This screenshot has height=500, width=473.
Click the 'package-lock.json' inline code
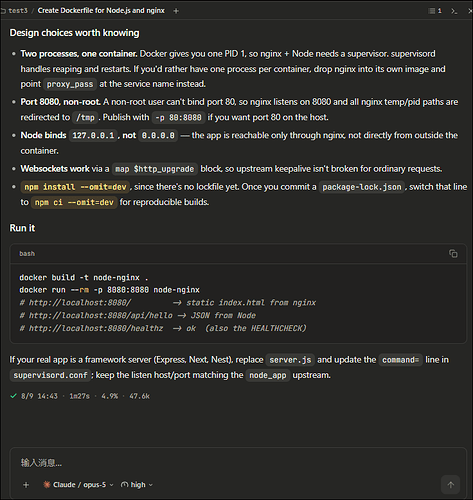[362, 187]
